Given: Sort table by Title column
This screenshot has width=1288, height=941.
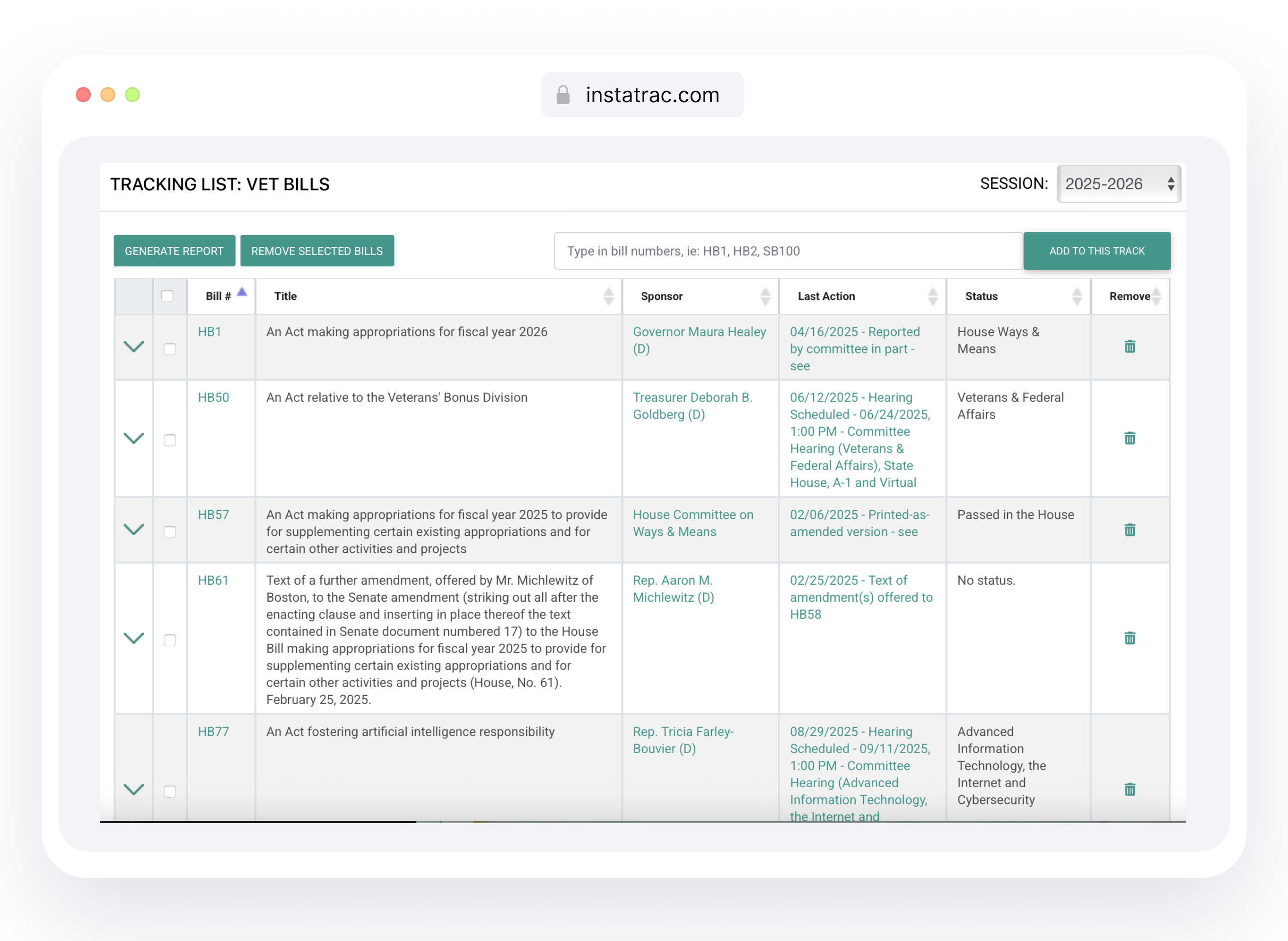Looking at the screenshot, I should pos(608,296).
